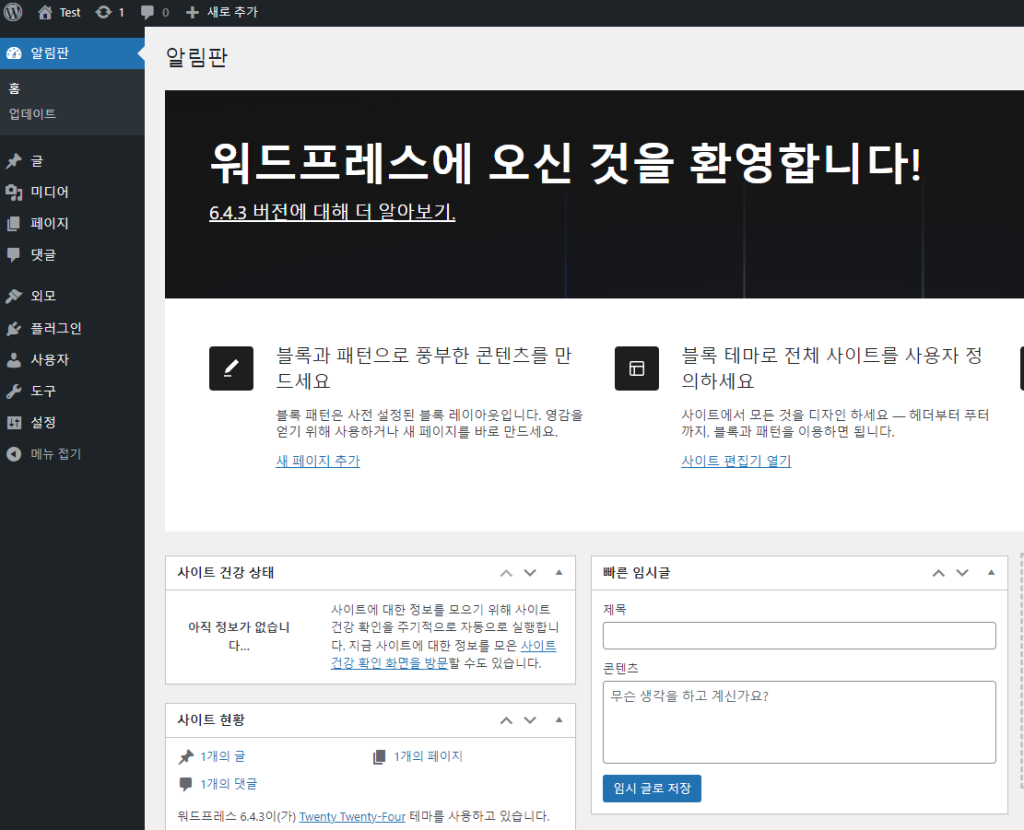This screenshot has height=830, width=1024.
Task: Click the 알림판 dashboard gauge icon
Action: point(14,53)
